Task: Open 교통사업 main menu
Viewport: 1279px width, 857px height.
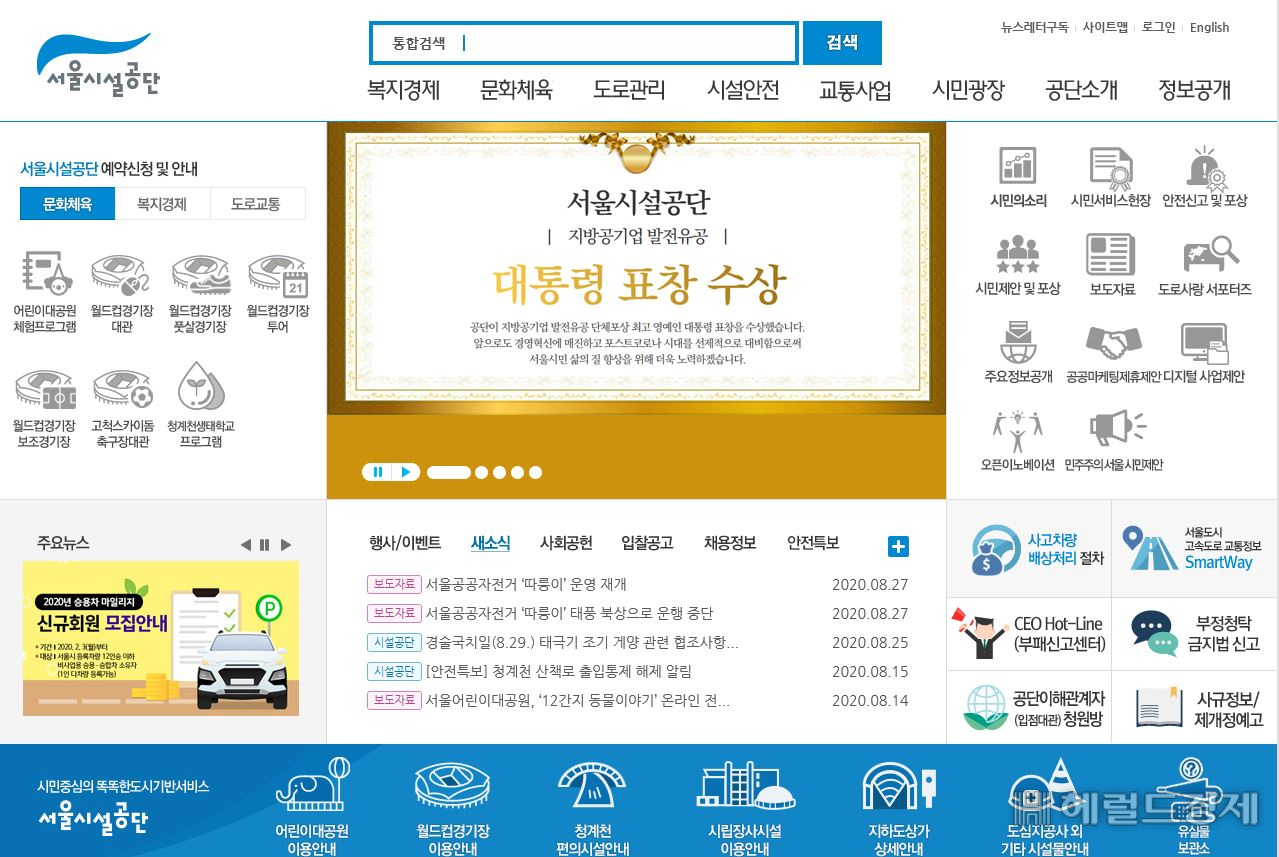Action: (x=855, y=90)
